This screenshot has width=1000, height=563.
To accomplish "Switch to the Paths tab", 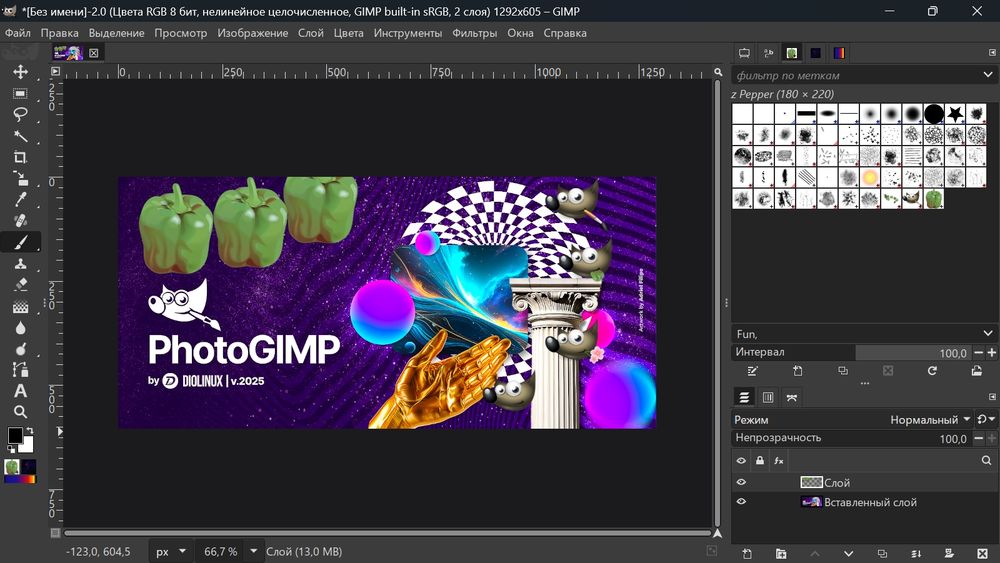I will point(791,397).
